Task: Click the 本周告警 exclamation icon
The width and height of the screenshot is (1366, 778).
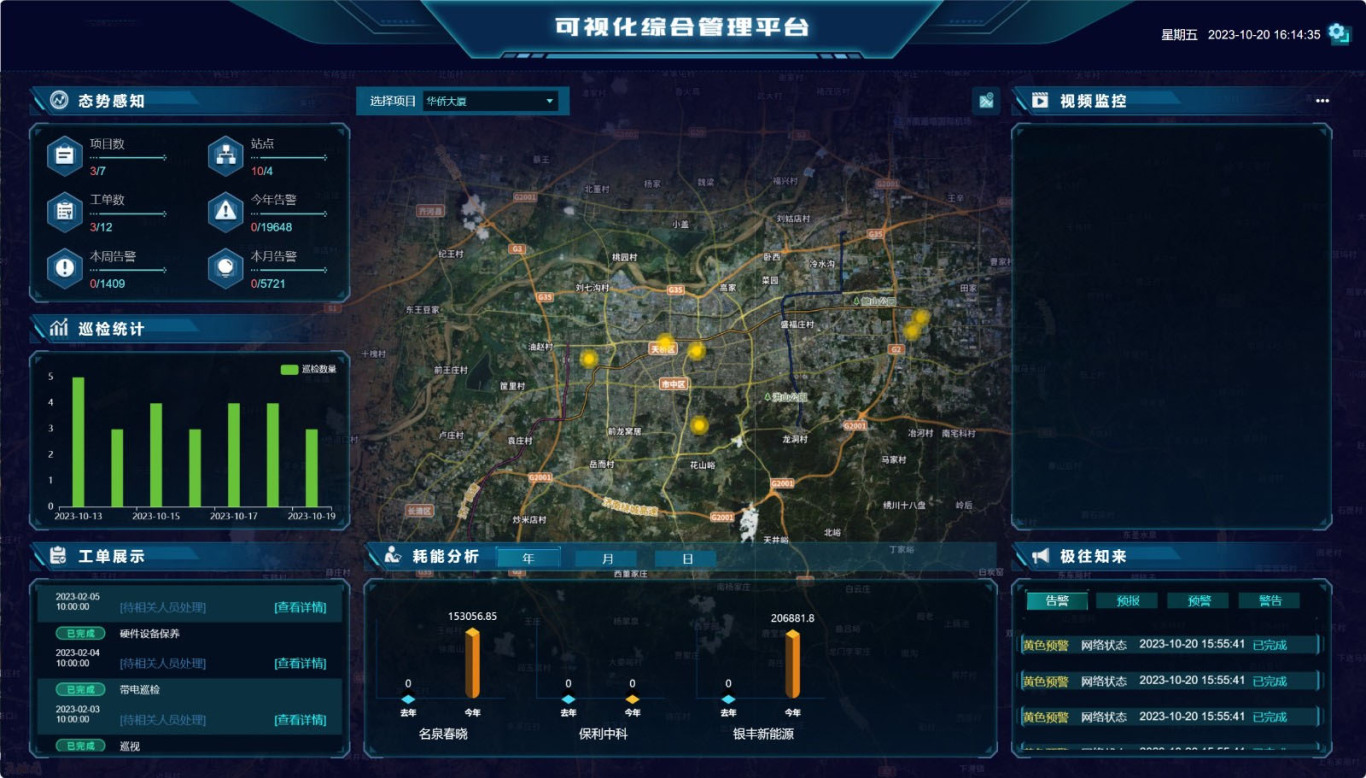Action: click(65, 268)
